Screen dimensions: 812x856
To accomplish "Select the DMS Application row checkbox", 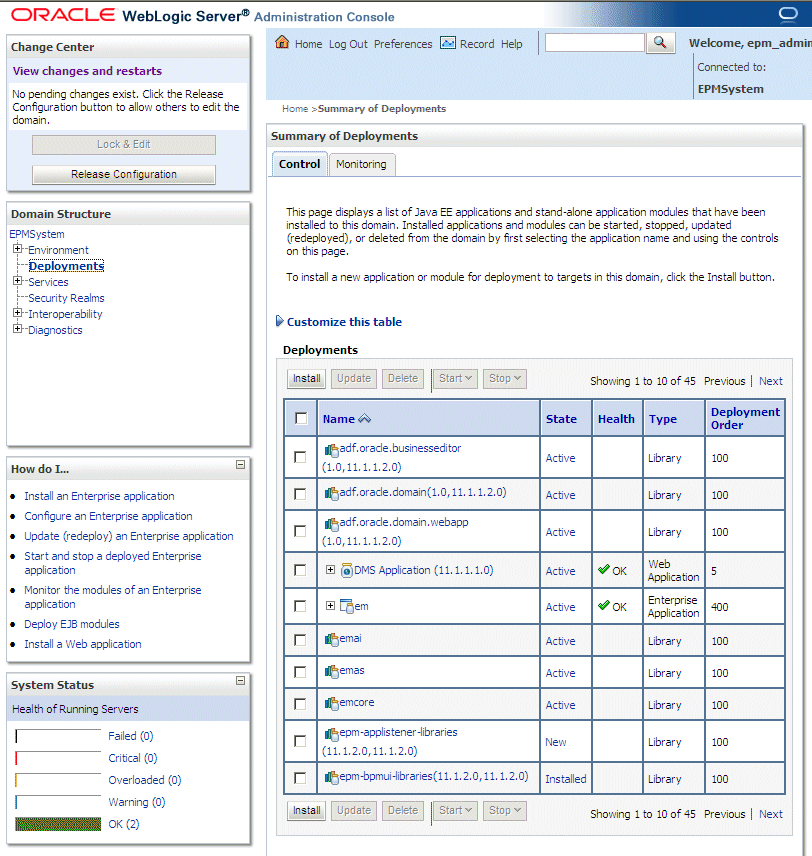I will [x=300, y=570].
